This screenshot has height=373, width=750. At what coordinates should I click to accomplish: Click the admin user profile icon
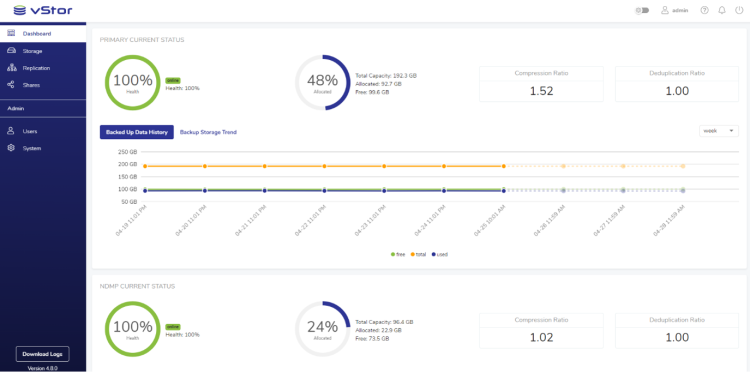point(665,10)
